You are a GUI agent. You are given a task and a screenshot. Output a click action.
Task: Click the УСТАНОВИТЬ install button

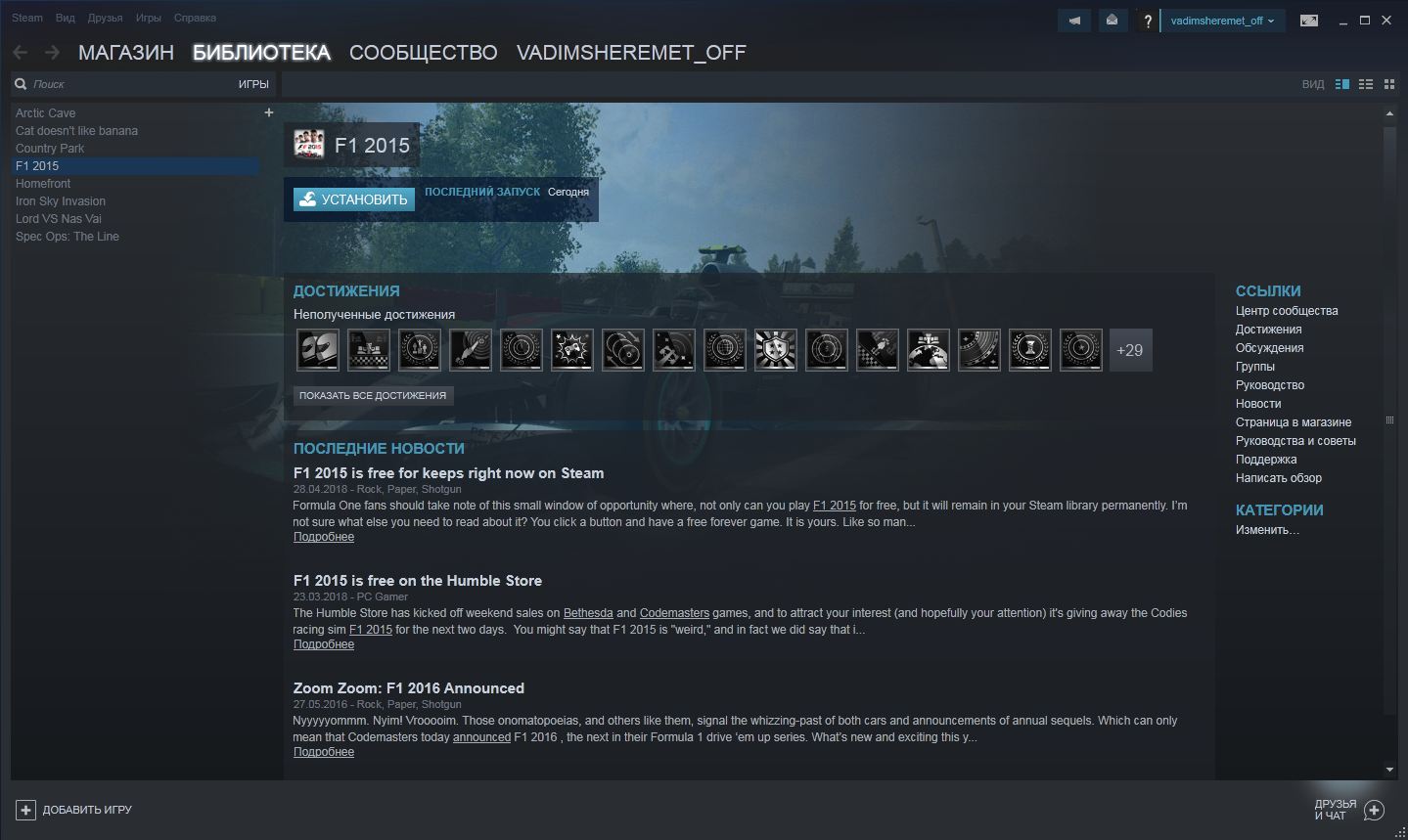click(x=354, y=199)
